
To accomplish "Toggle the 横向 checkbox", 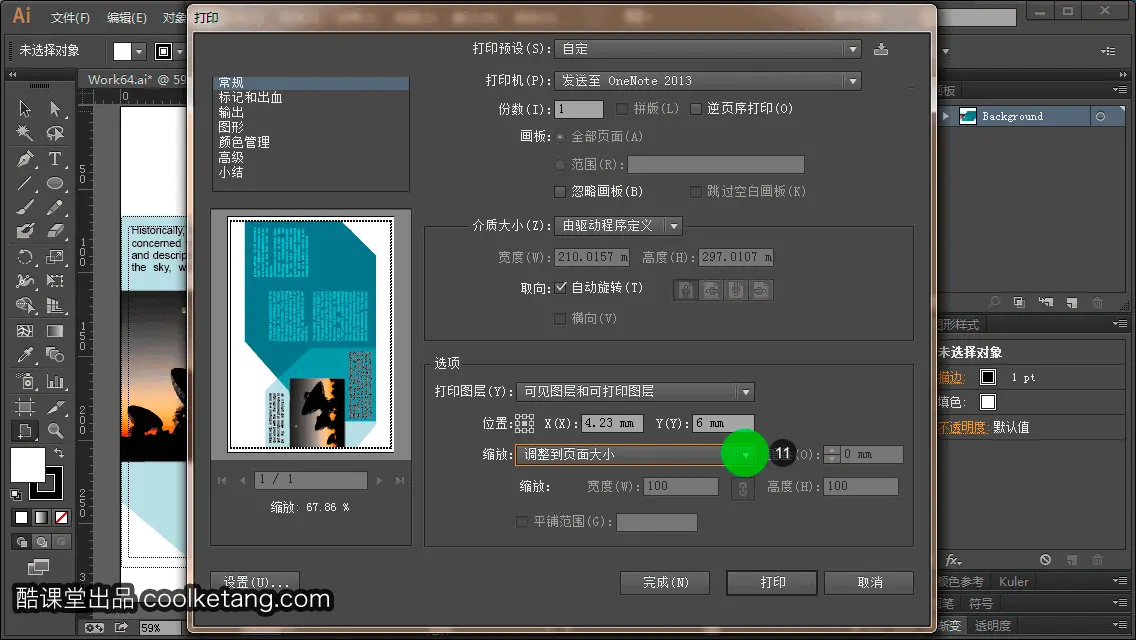I will click(x=560, y=319).
